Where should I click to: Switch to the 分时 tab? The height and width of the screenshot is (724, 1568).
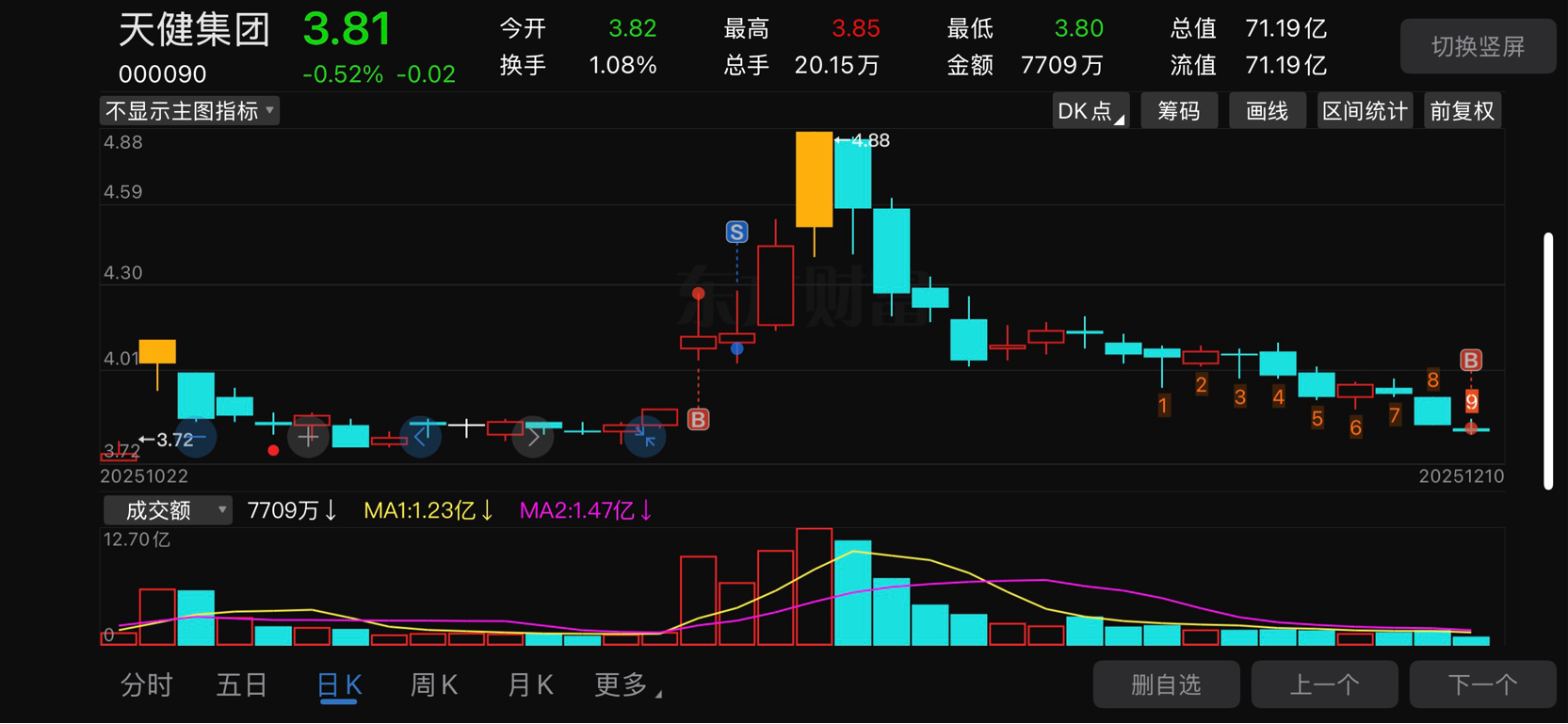(147, 685)
